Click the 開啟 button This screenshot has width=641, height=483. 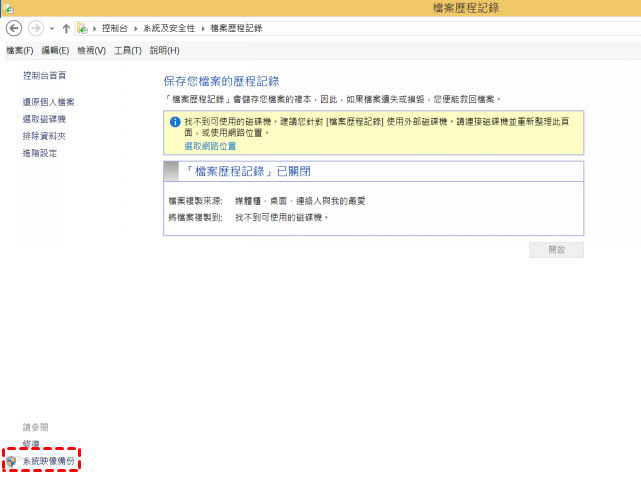point(556,250)
